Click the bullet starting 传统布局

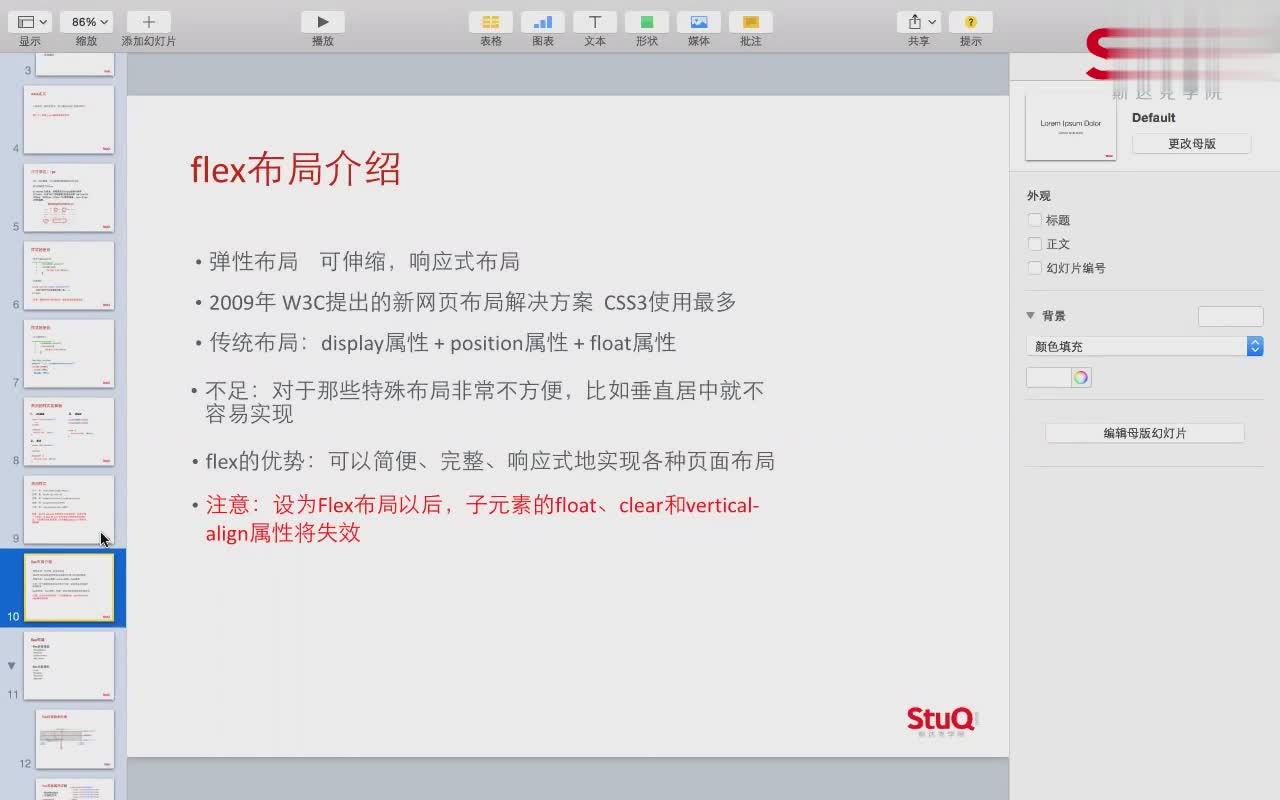pos(442,343)
